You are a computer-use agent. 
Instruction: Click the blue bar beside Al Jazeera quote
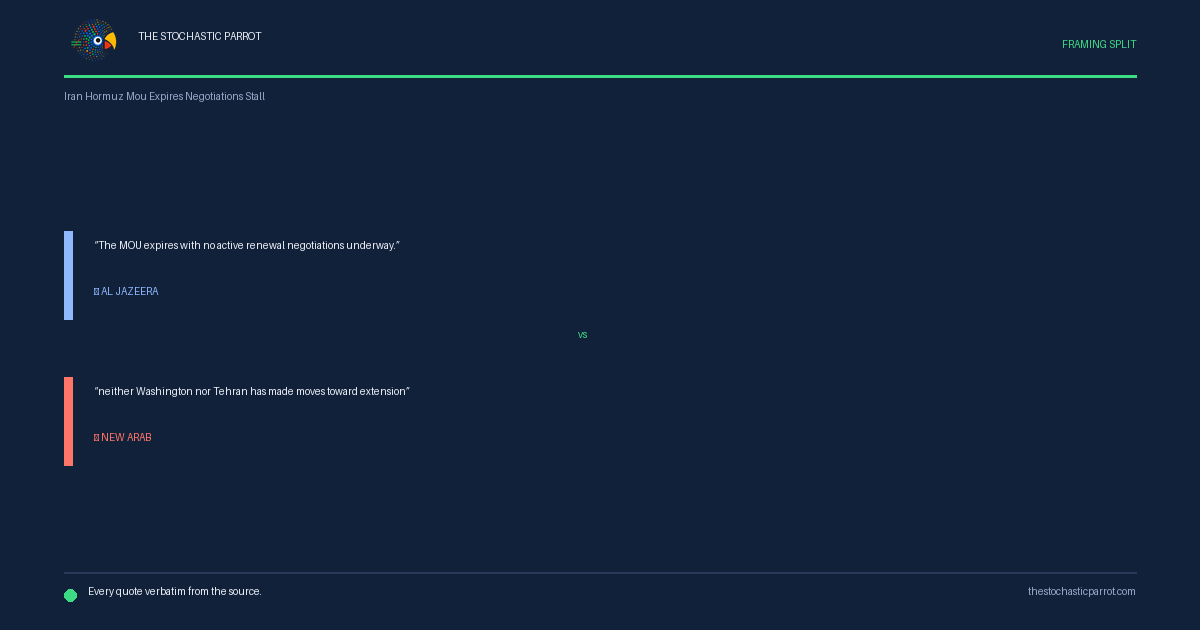pyautogui.click(x=68, y=276)
